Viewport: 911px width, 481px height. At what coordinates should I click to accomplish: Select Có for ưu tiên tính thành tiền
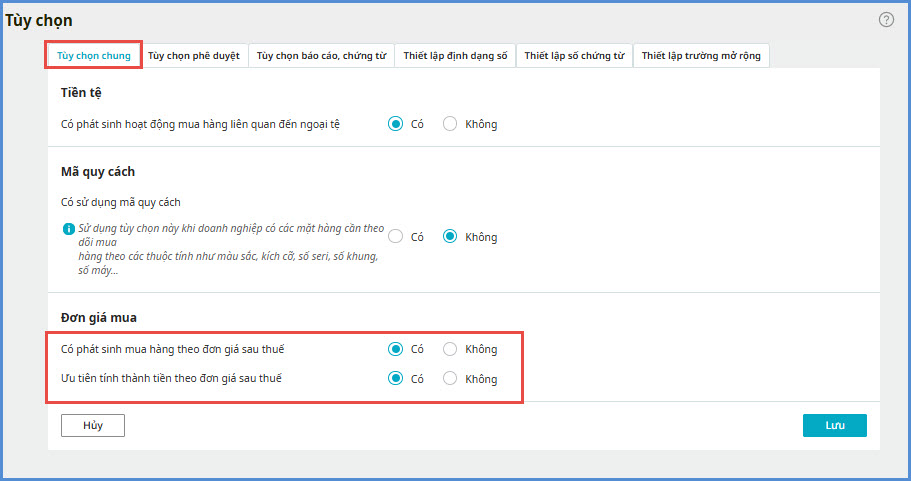tap(396, 378)
